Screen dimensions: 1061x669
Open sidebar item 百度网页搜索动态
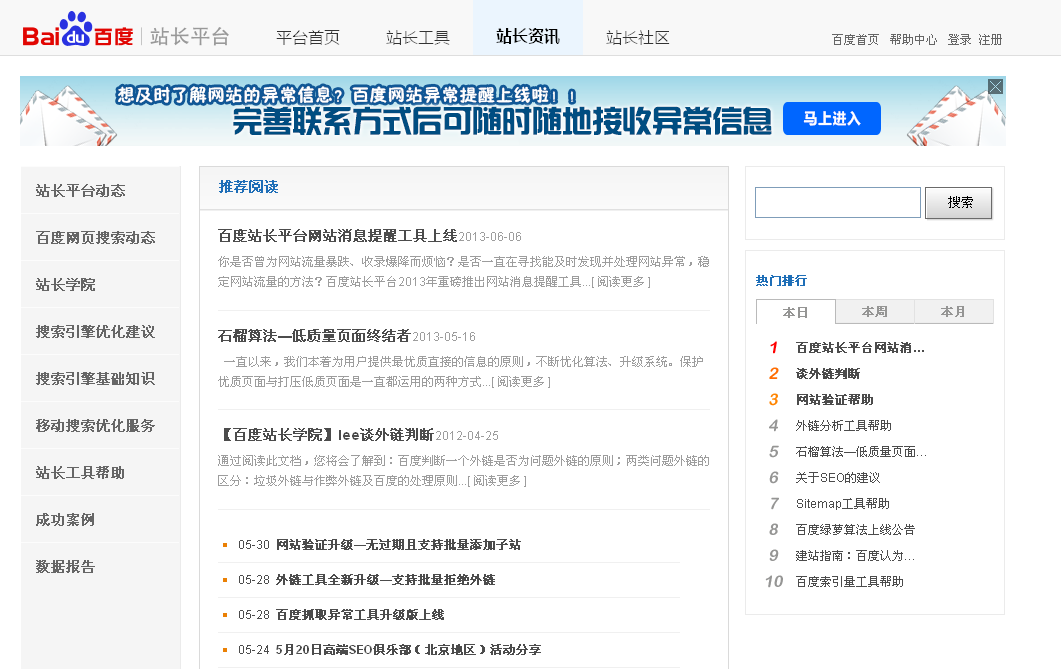pos(101,237)
